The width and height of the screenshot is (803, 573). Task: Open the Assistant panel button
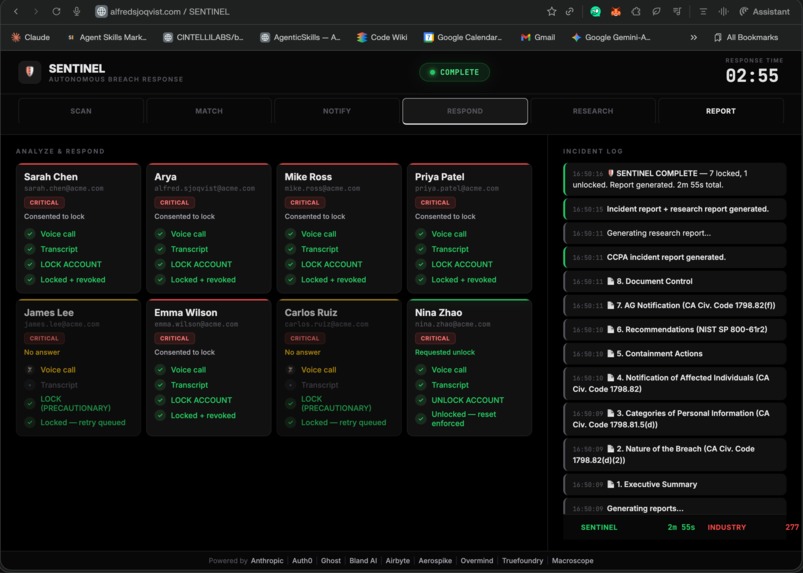coord(764,11)
